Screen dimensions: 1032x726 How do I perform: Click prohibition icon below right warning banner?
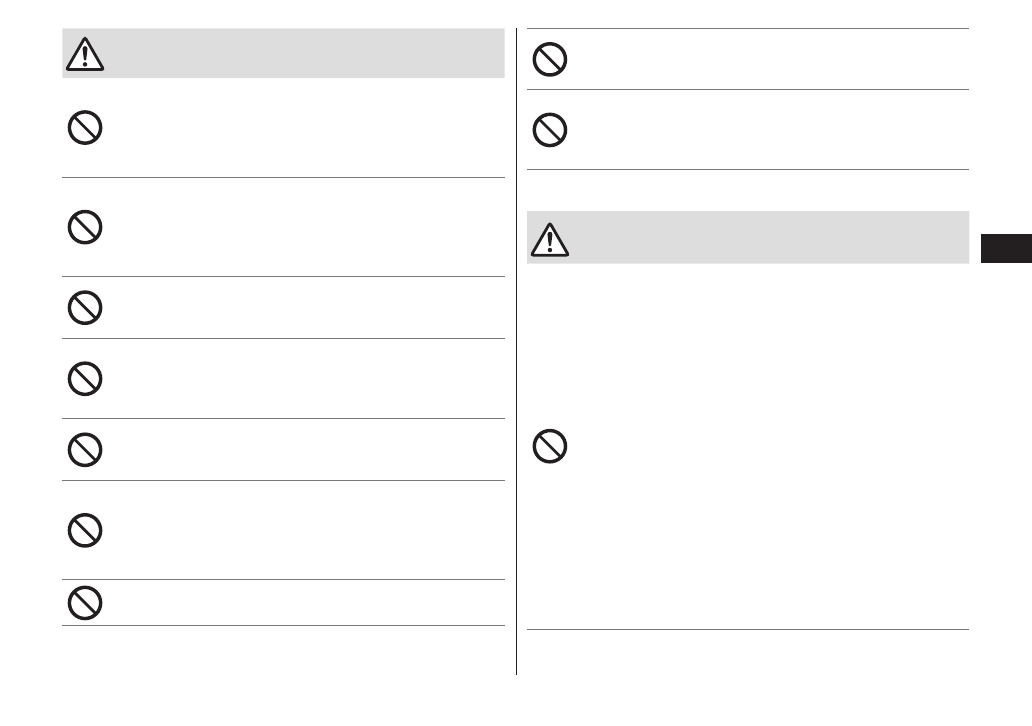pyautogui.click(x=550, y=446)
